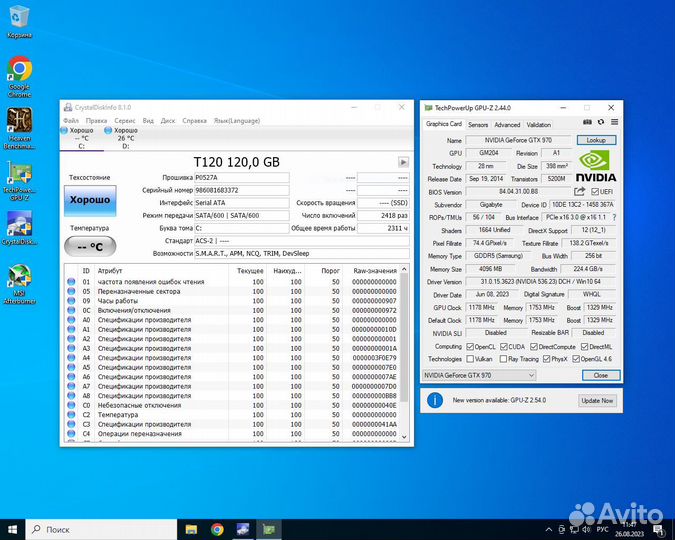Open the taskbar volume control
675x540 pixels.
click(587, 529)
